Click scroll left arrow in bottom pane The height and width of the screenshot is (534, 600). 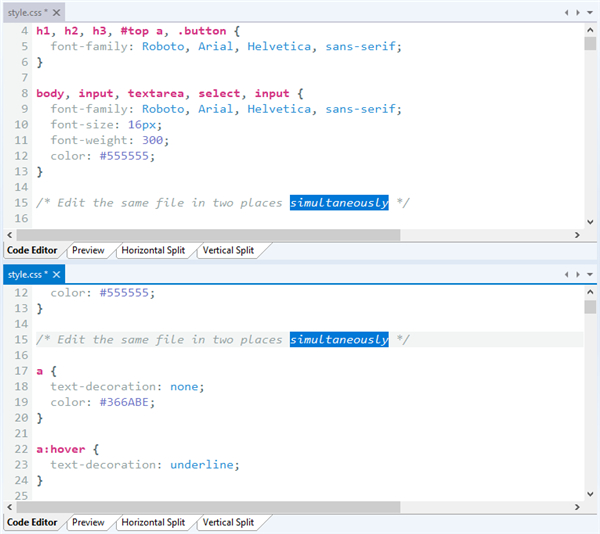pos(10,507)
